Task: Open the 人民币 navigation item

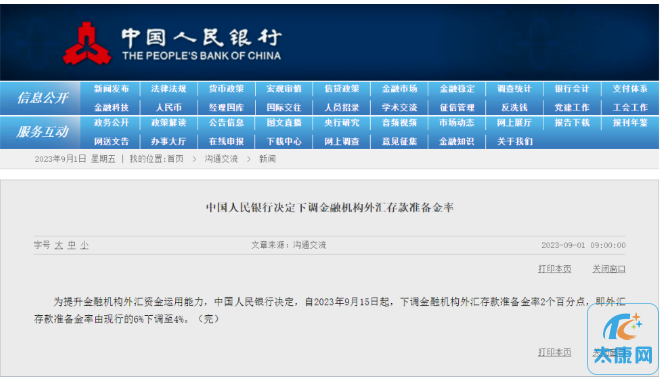Action: click(x=169, y=108)
